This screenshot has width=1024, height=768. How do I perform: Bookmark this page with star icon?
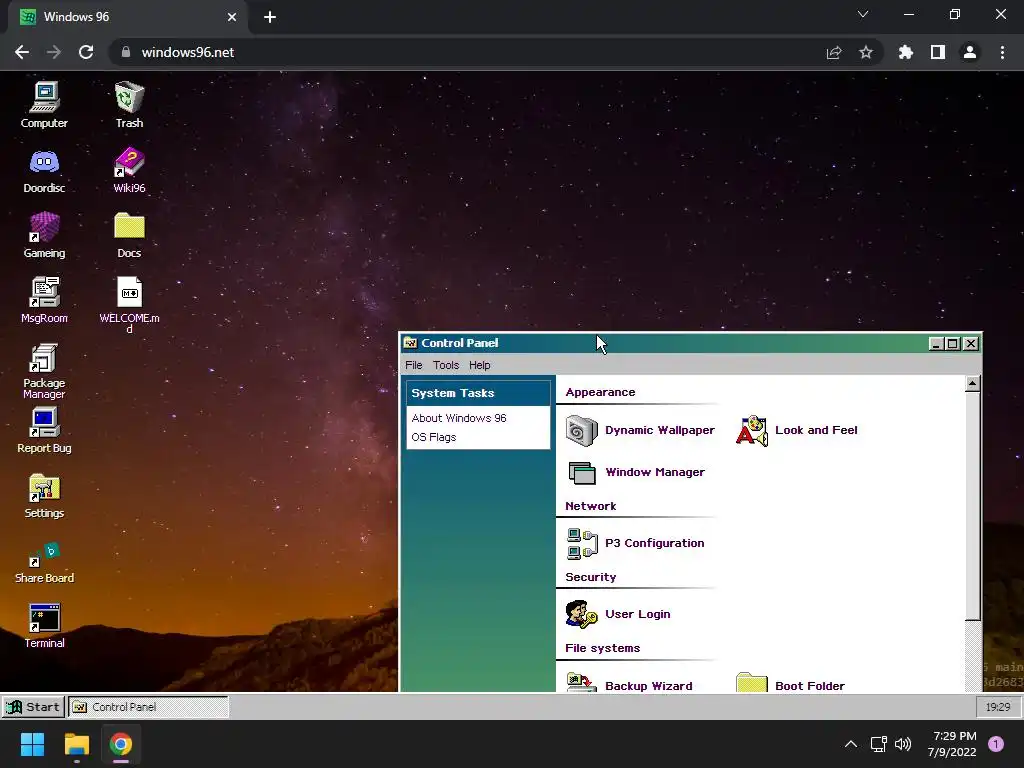click(866, 52)
